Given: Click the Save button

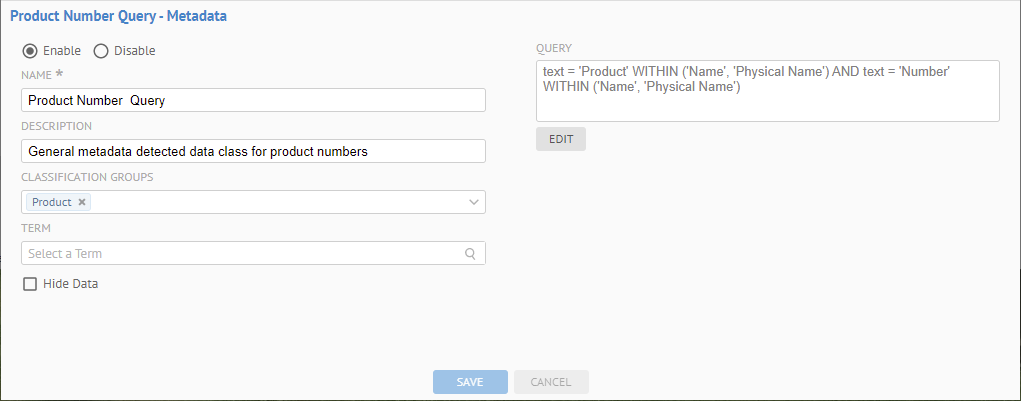Looking at the screenshot, I should [470, 382].
